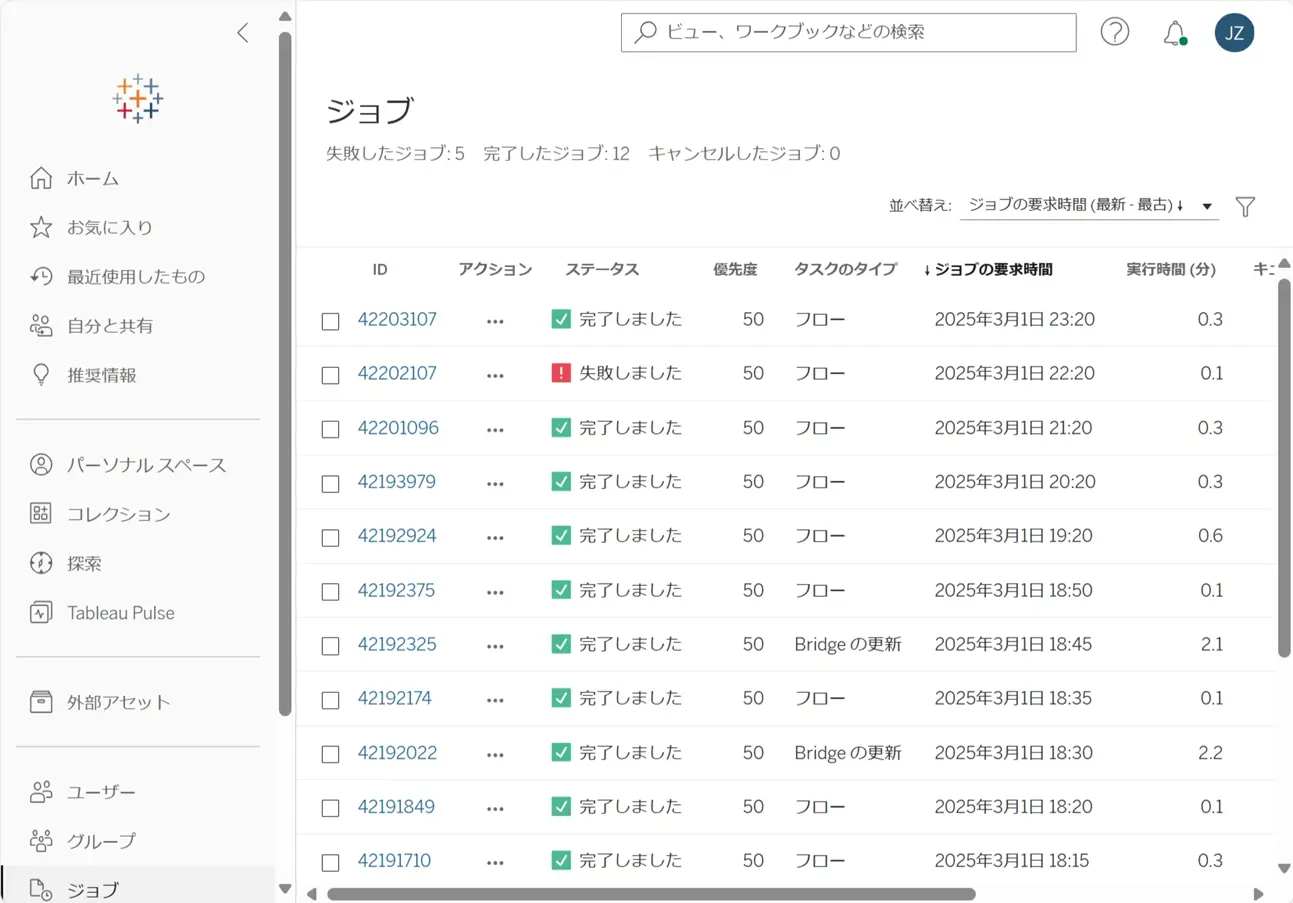
Task: Click the filter funnel icon
Action: click(x=1245, y=206)
